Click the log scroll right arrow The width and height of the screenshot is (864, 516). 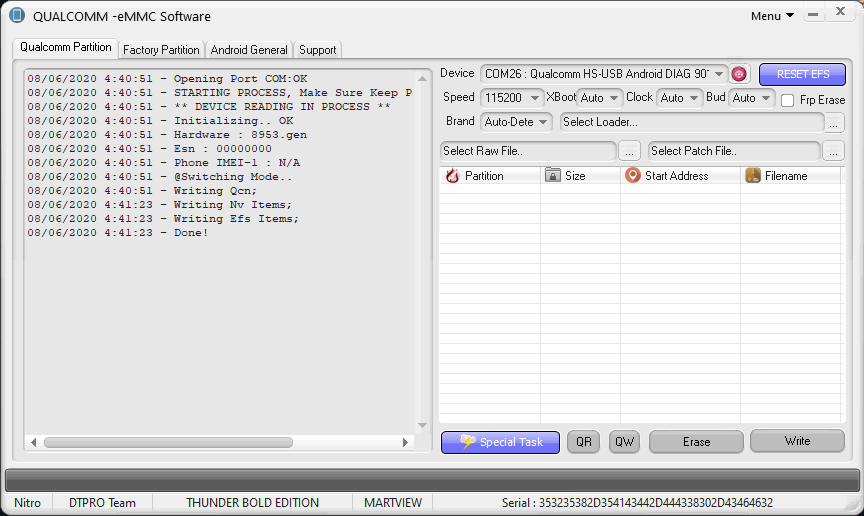tap(406, 442)
